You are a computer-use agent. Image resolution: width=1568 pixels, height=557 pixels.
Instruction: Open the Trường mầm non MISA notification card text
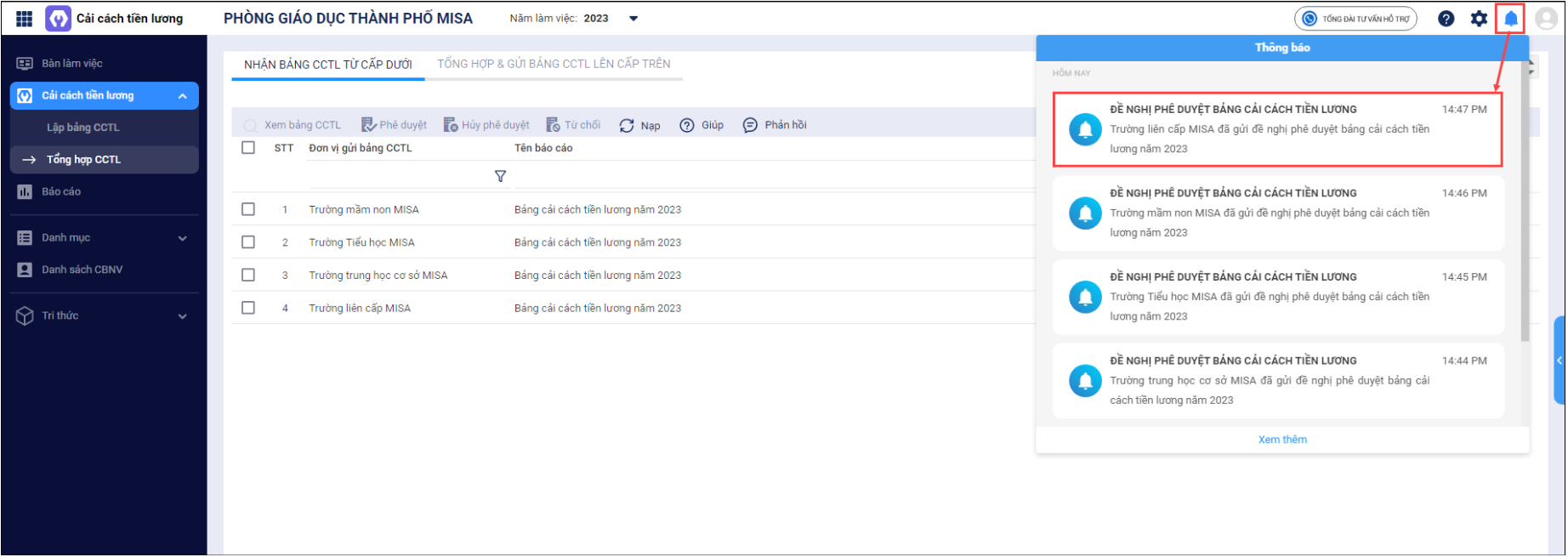(1270, 223)
